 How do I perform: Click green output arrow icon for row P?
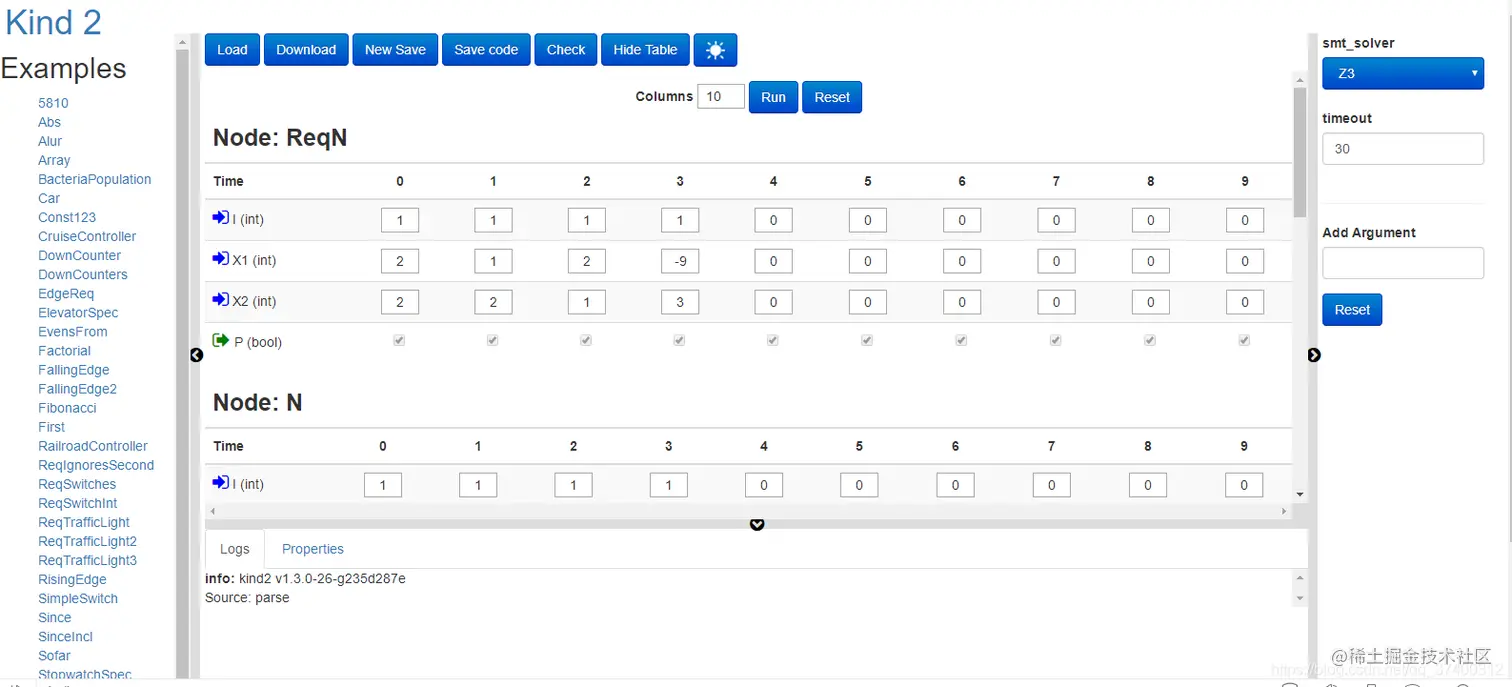221,341
